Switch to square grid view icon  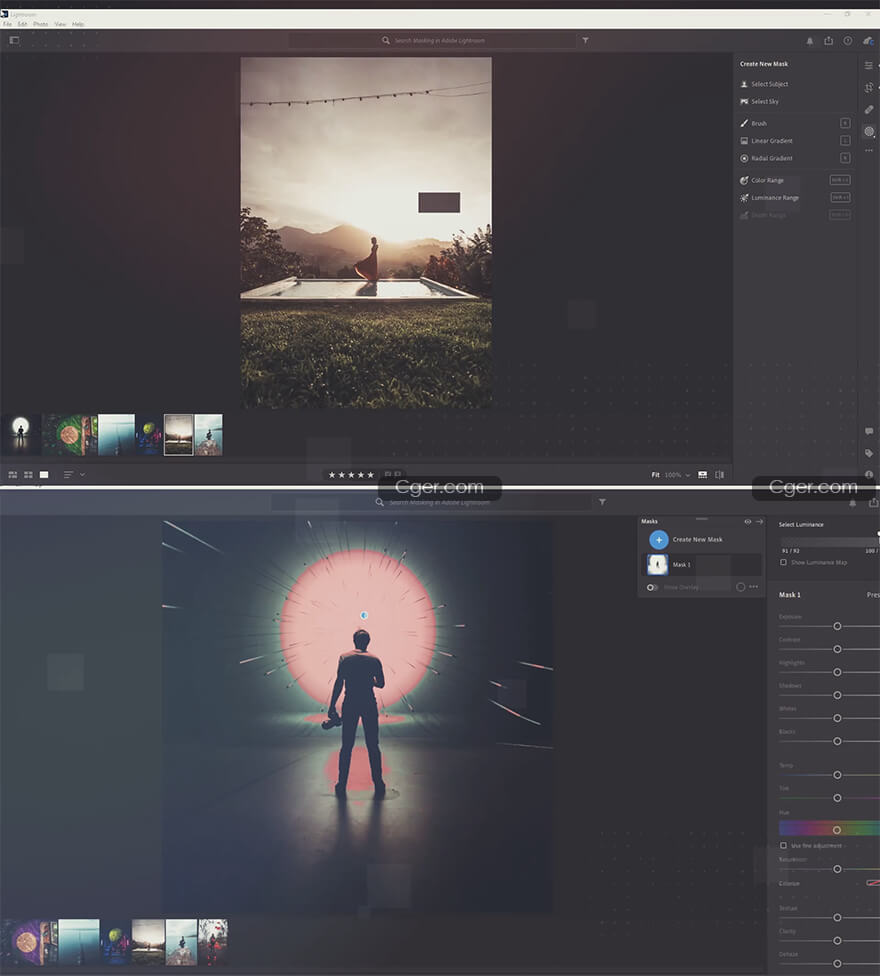[x=28, y=475]
